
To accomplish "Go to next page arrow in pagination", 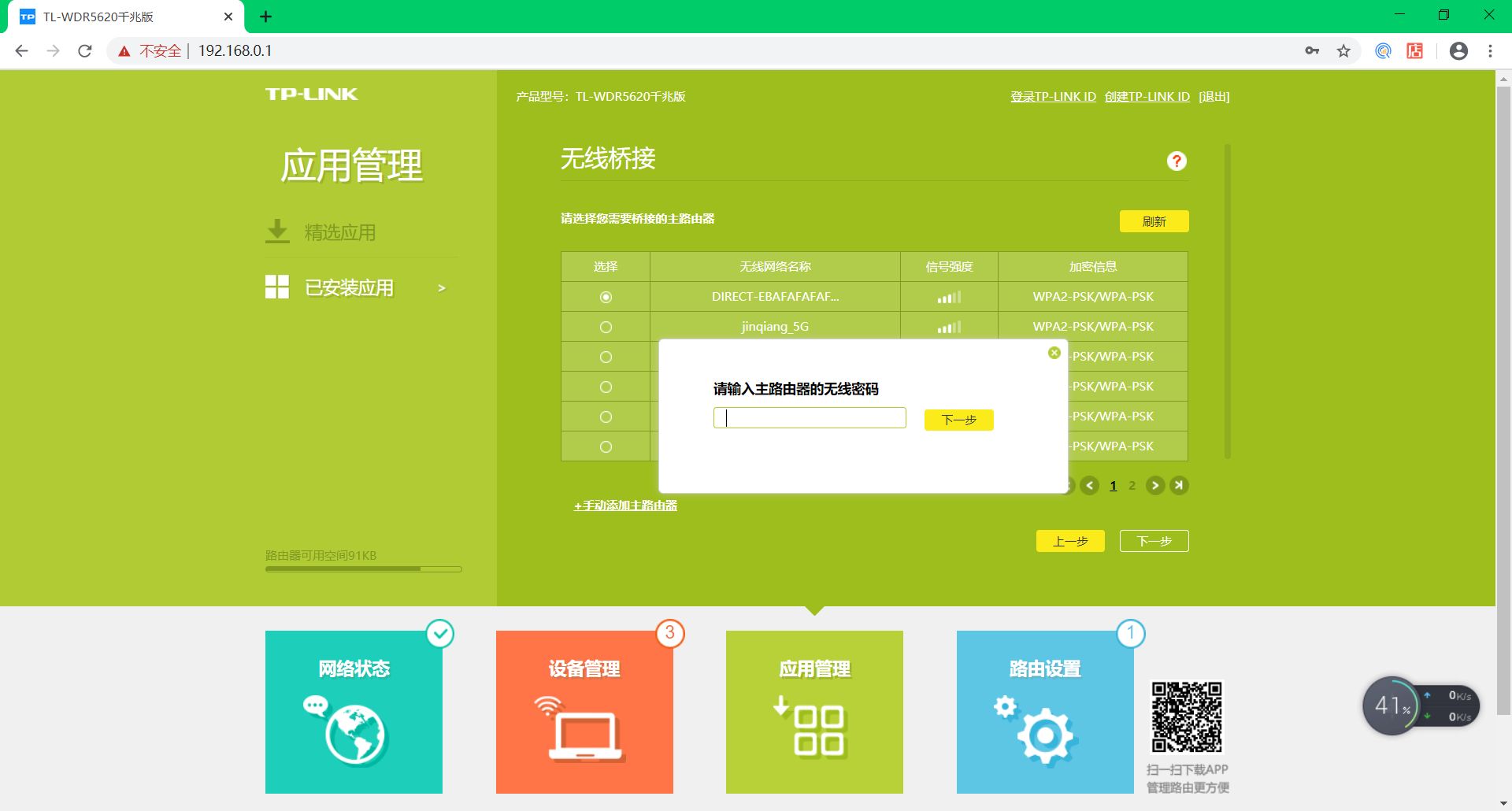I will tap(1155, 485).
